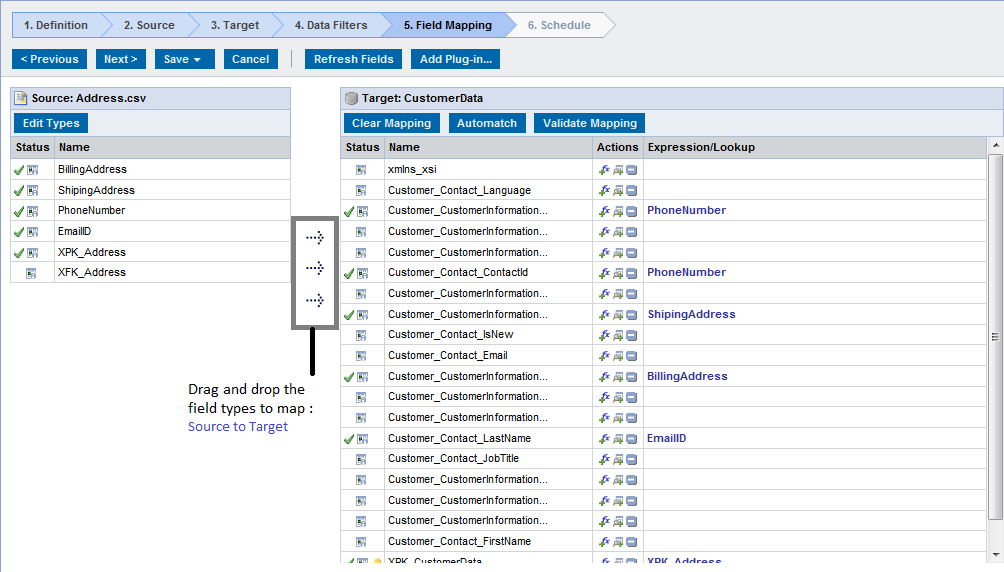The height and width of the screenshot is (572, 1004).
Task: Go to the 3. Target step
Action: [x=235, y=25]
